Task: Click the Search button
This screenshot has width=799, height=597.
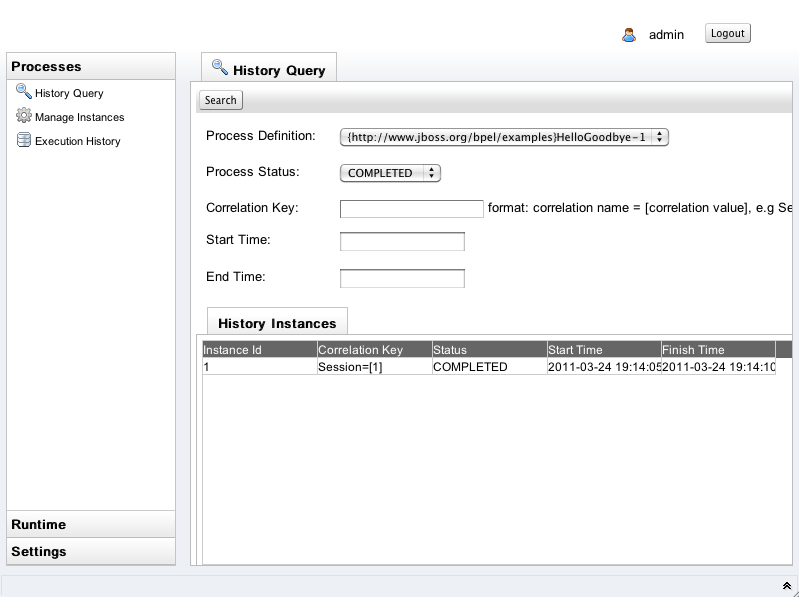Action: click(x=221, y=100)
